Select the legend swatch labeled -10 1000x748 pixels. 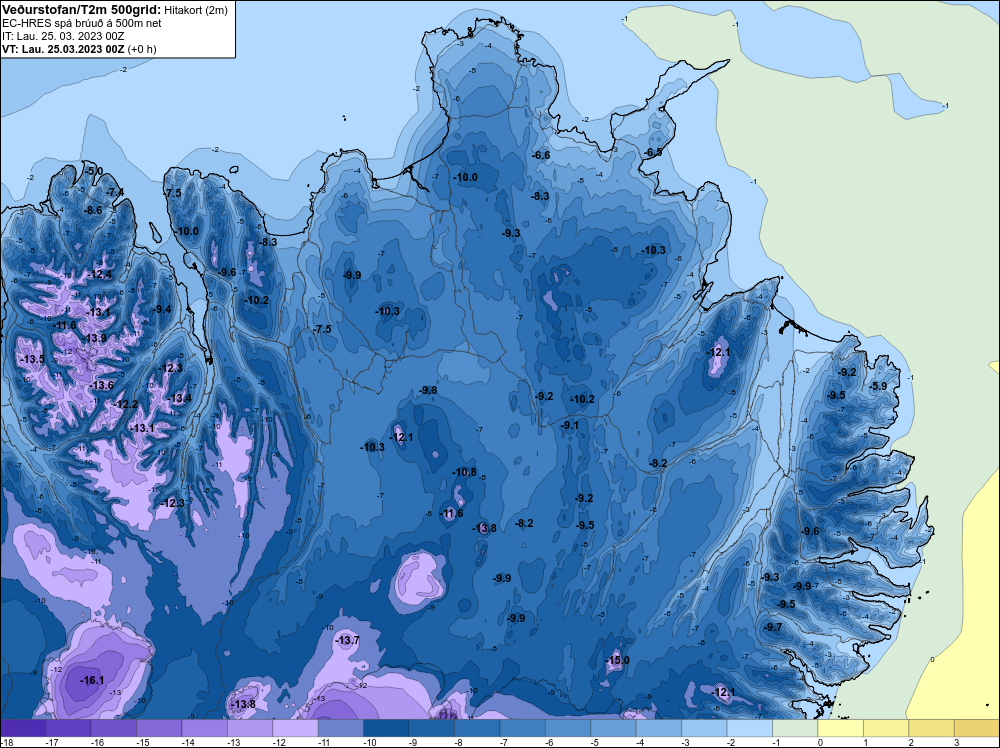386,728
